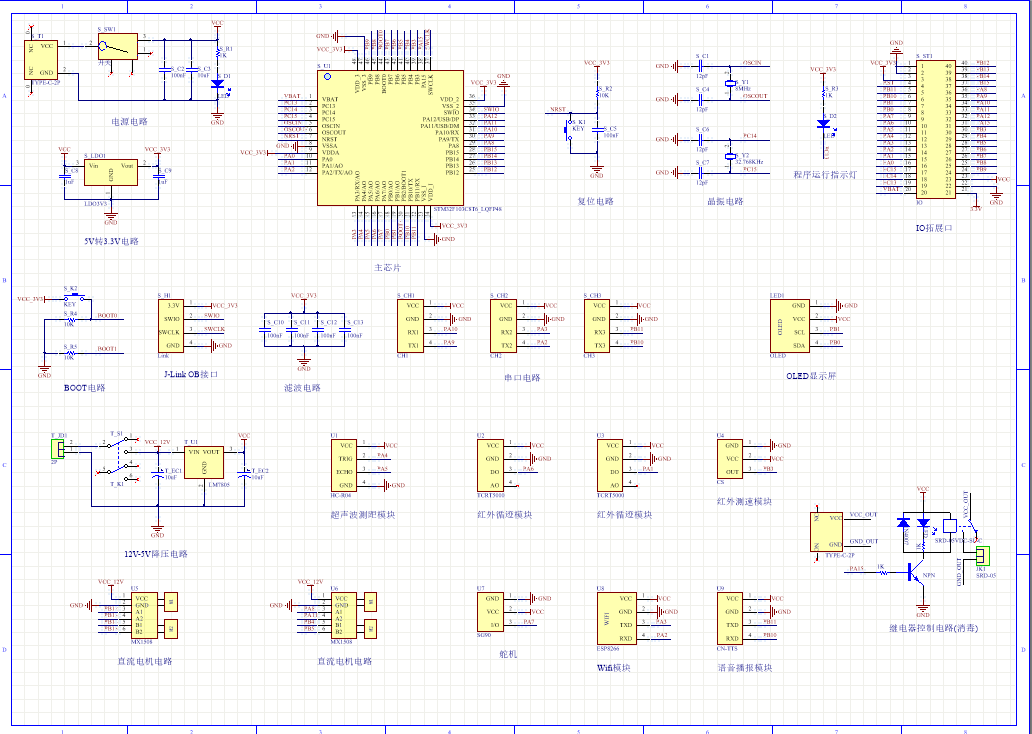The height and width of the screenshot is (734, 1032).
Task: Select the S_LDO1 regulator block
Action: pos(111,172)
